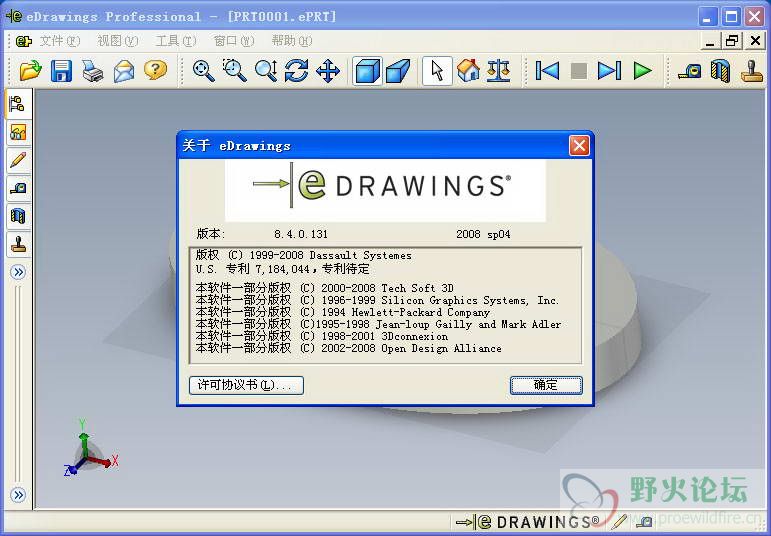Advance with the Next view button
This screenshot has width=771, height=536.
610,71
